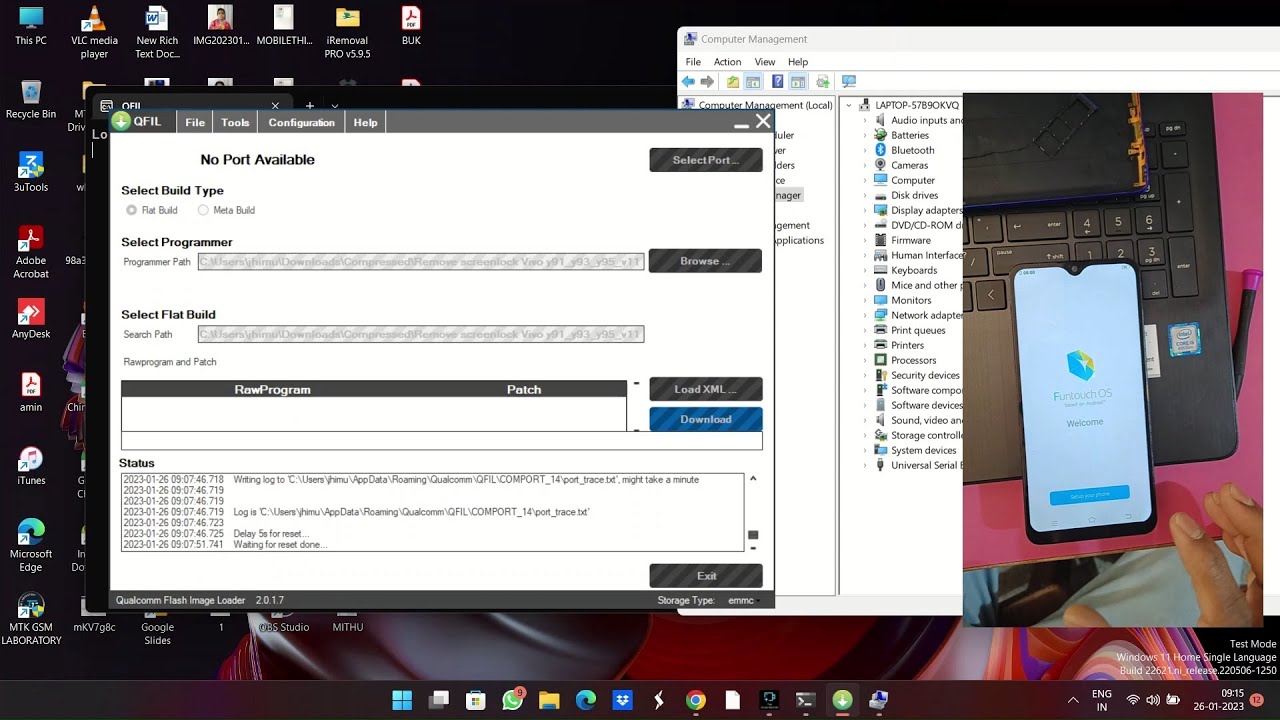Open Microsoft Edge from the taskbar

[x=586, y=700]
